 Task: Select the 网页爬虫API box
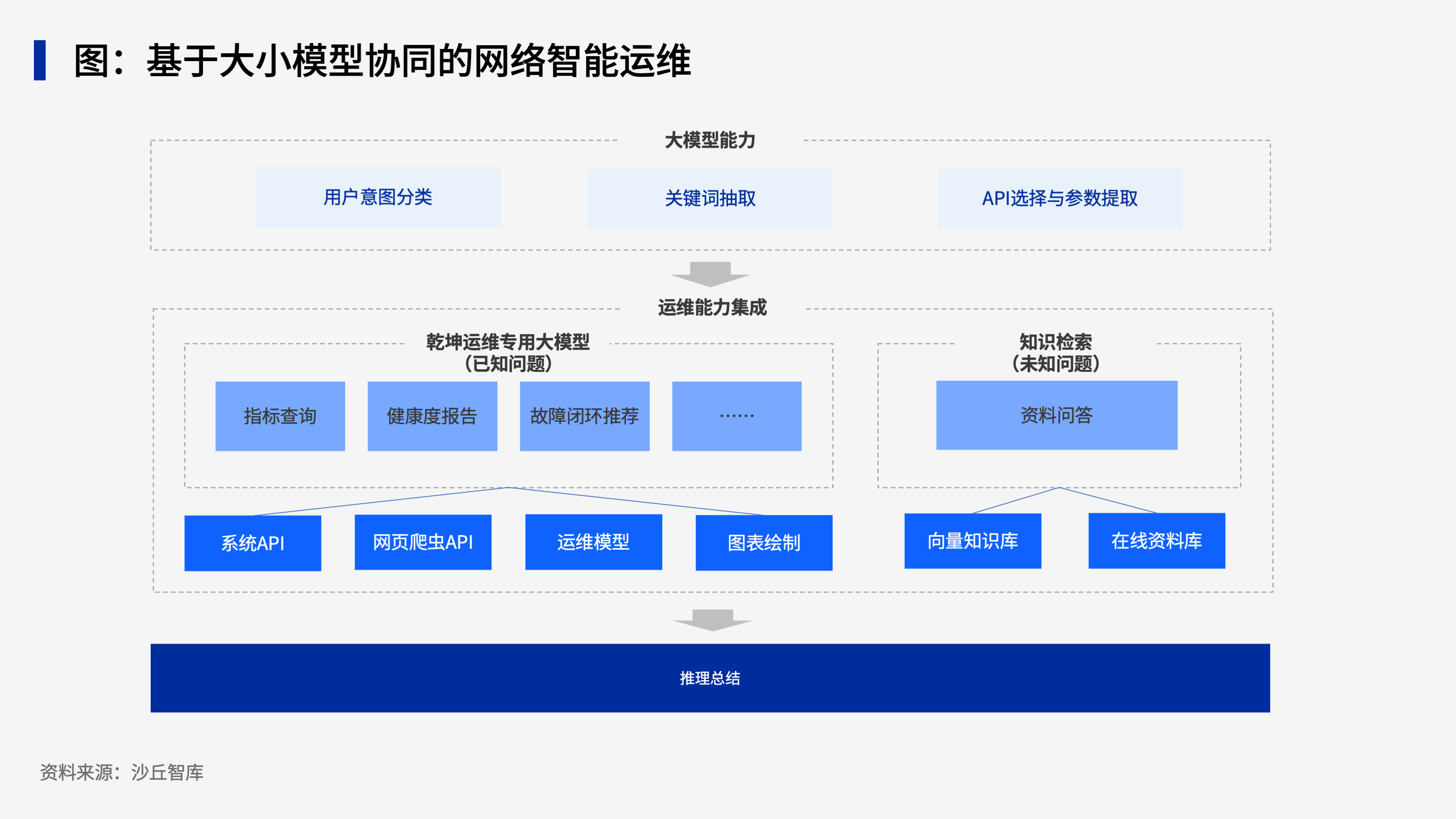point(423,542)
